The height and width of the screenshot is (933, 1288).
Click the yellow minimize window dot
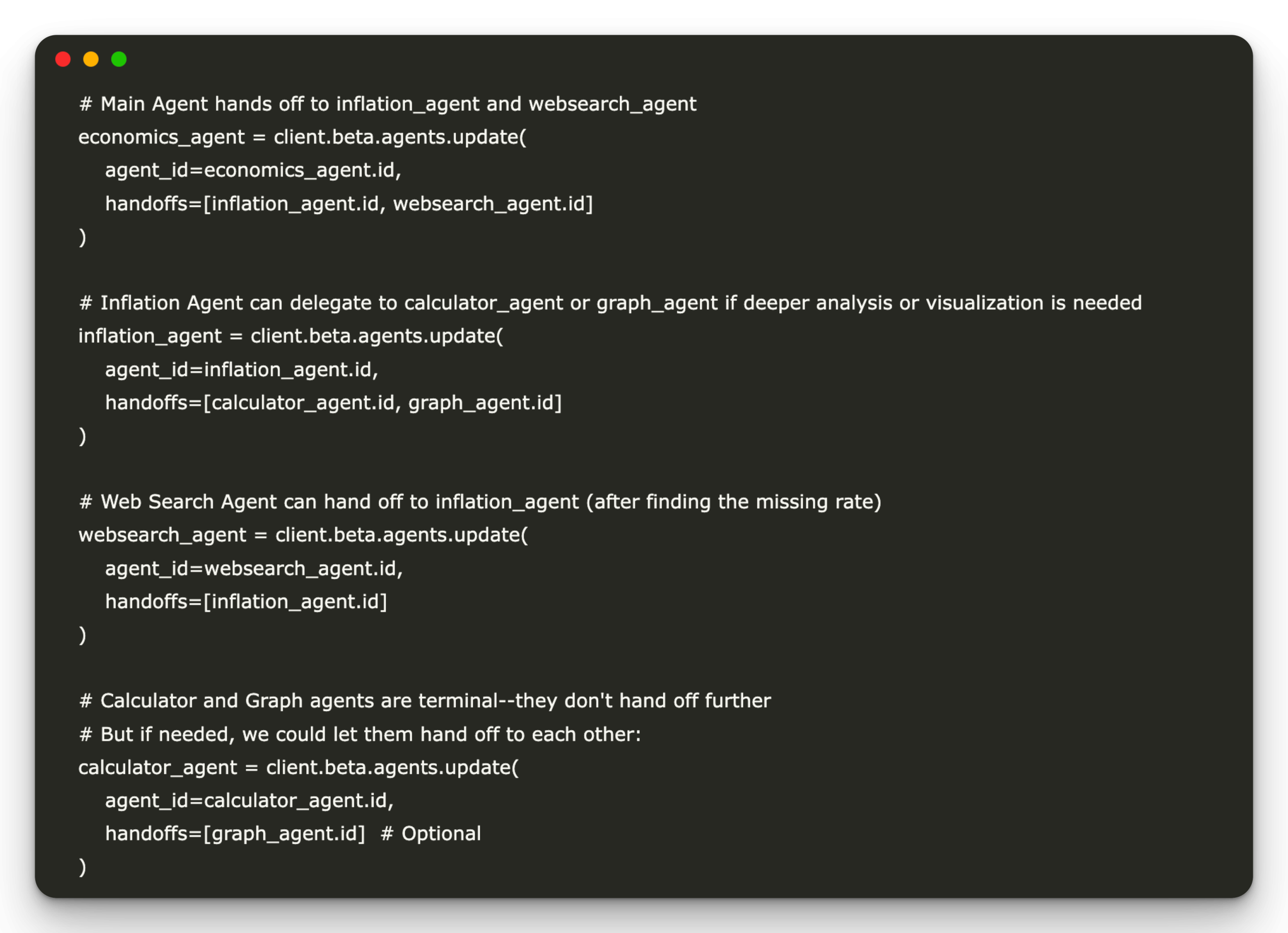click(91, 59)
